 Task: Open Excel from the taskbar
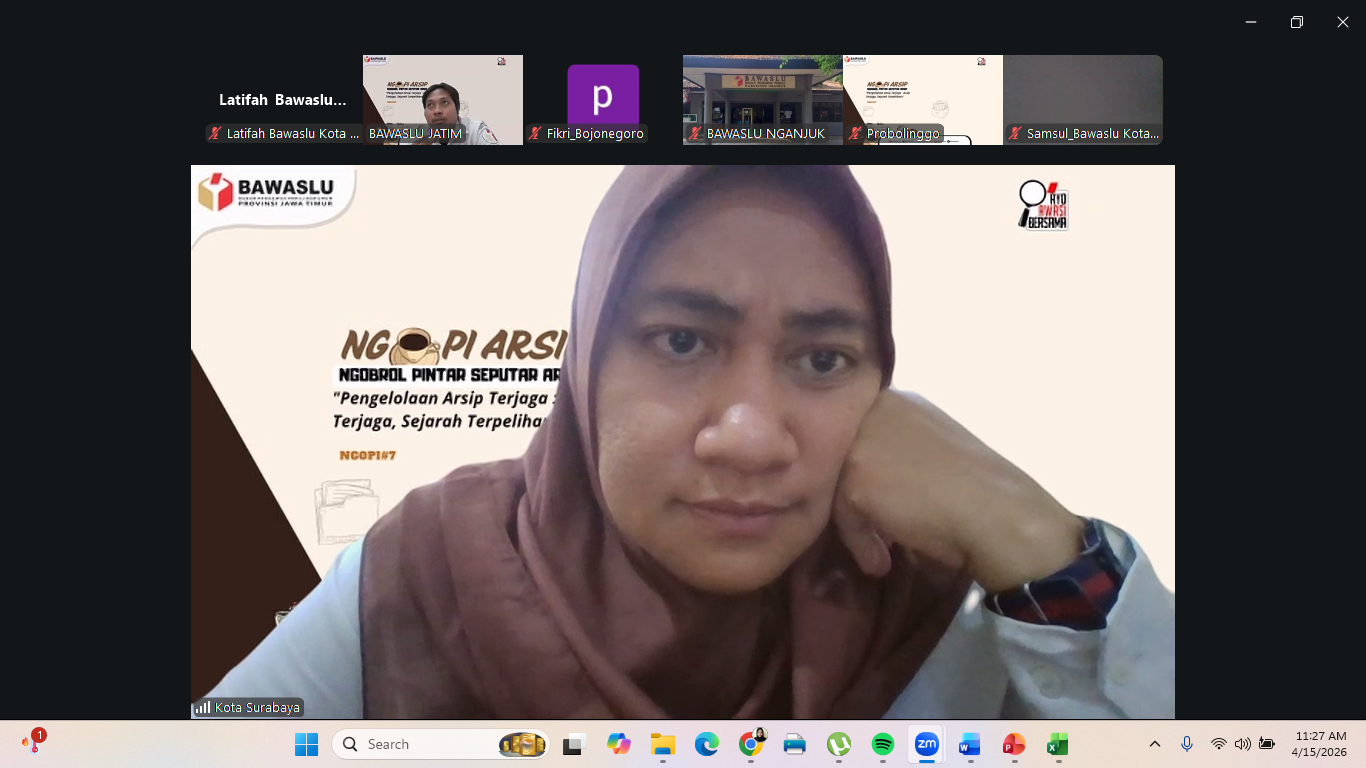(x=1057, y=744)
